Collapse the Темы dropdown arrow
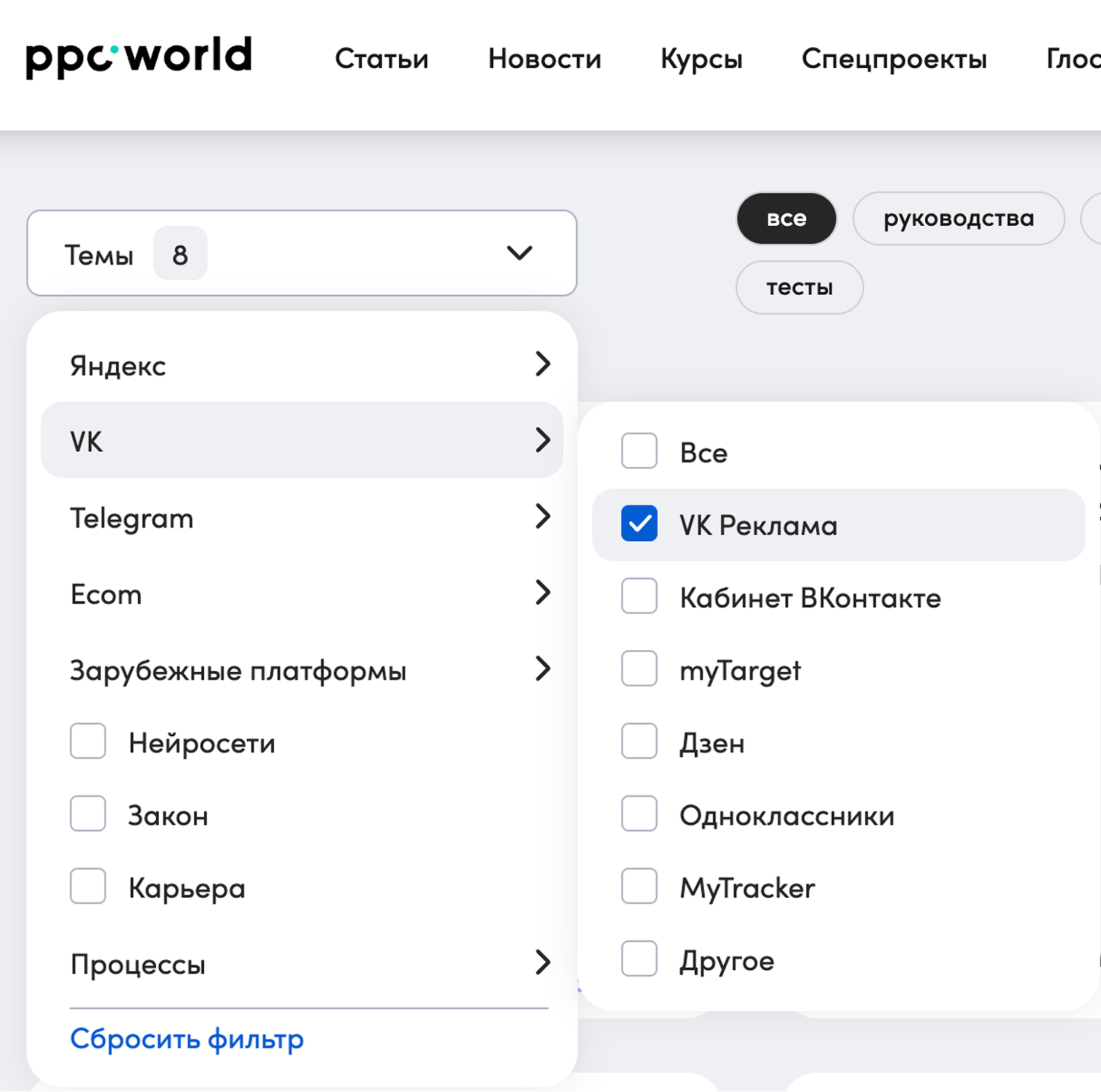1101x1092 pixels. (x=519, y=252)
